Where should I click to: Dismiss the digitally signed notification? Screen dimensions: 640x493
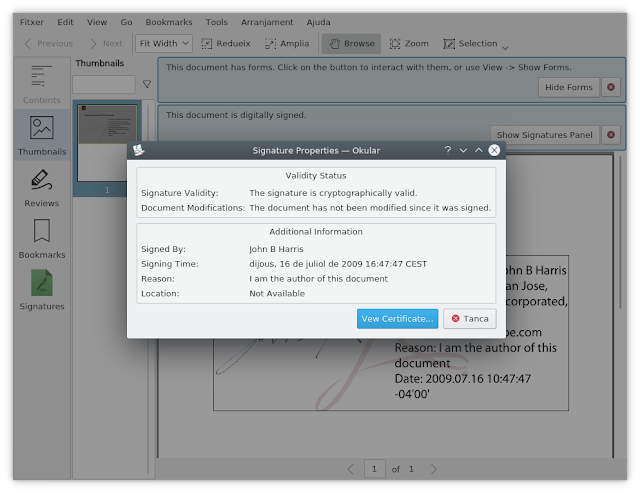click(611, 135)
